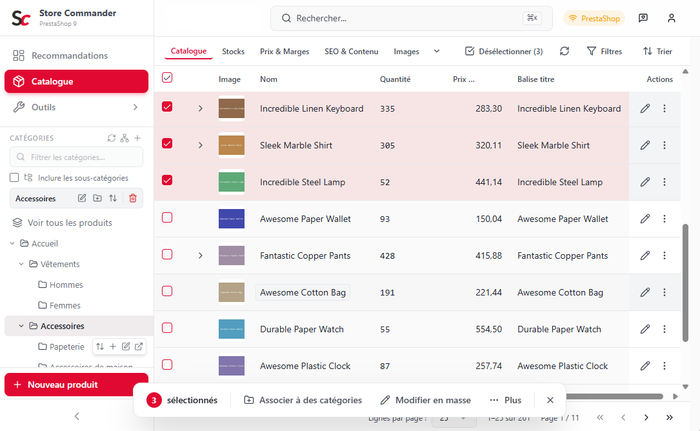This screenshot has width=700, height=431.
Task: Click Associer à des catégories
Action: [303, 400]
